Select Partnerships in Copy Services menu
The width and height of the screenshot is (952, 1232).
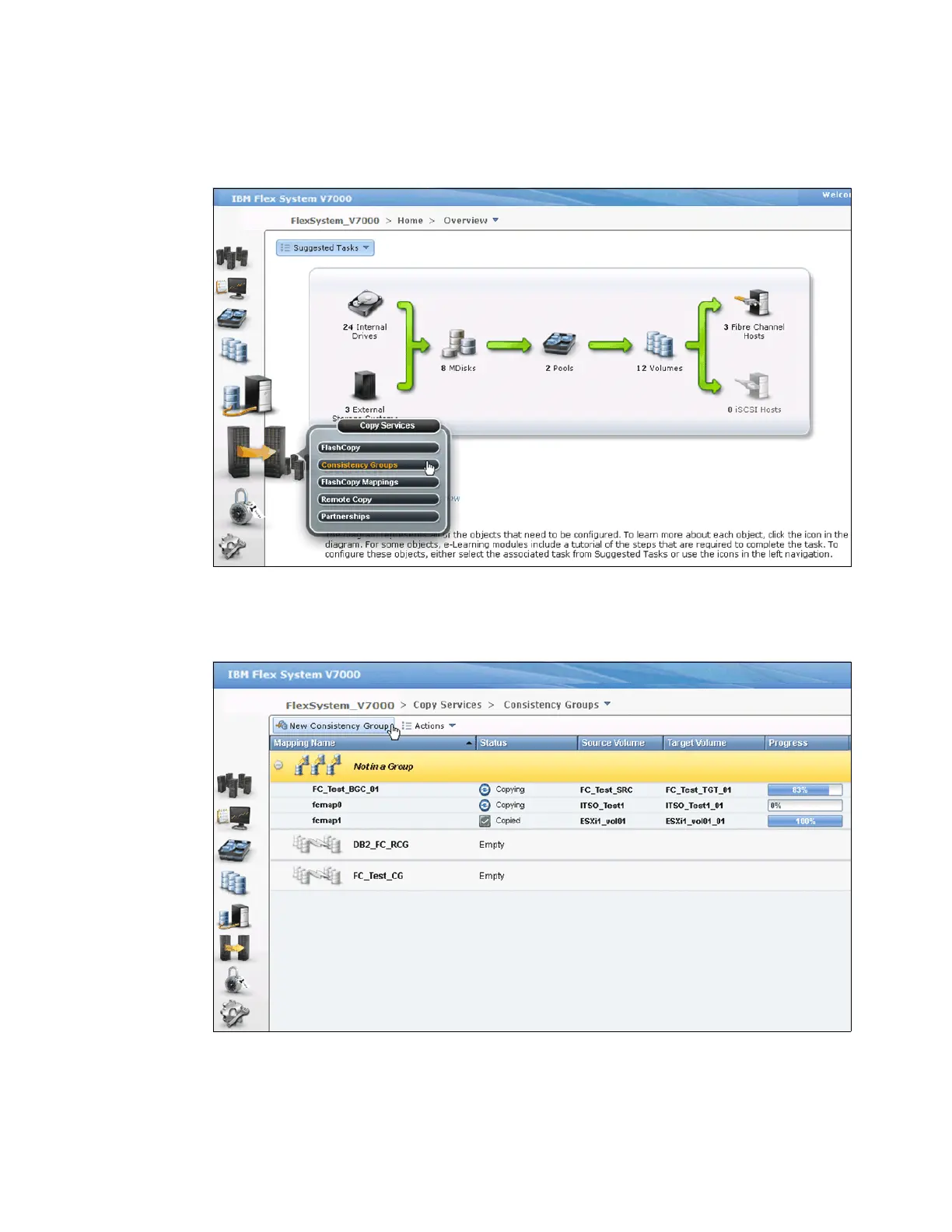pos(378,516)
